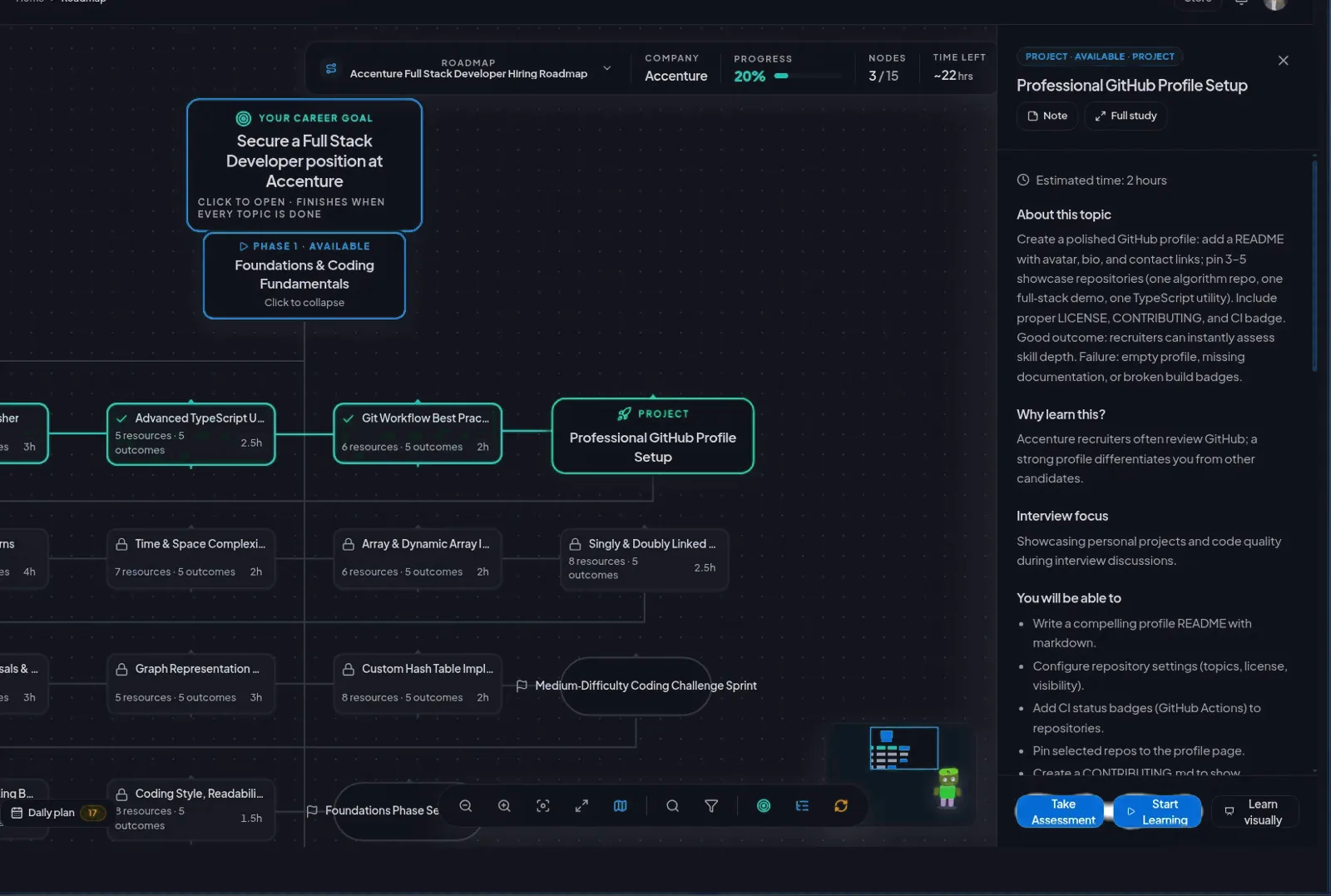Click the robot mascot character
The height and width of the screenshot is (896, 1331).
(x=948, y=787)
